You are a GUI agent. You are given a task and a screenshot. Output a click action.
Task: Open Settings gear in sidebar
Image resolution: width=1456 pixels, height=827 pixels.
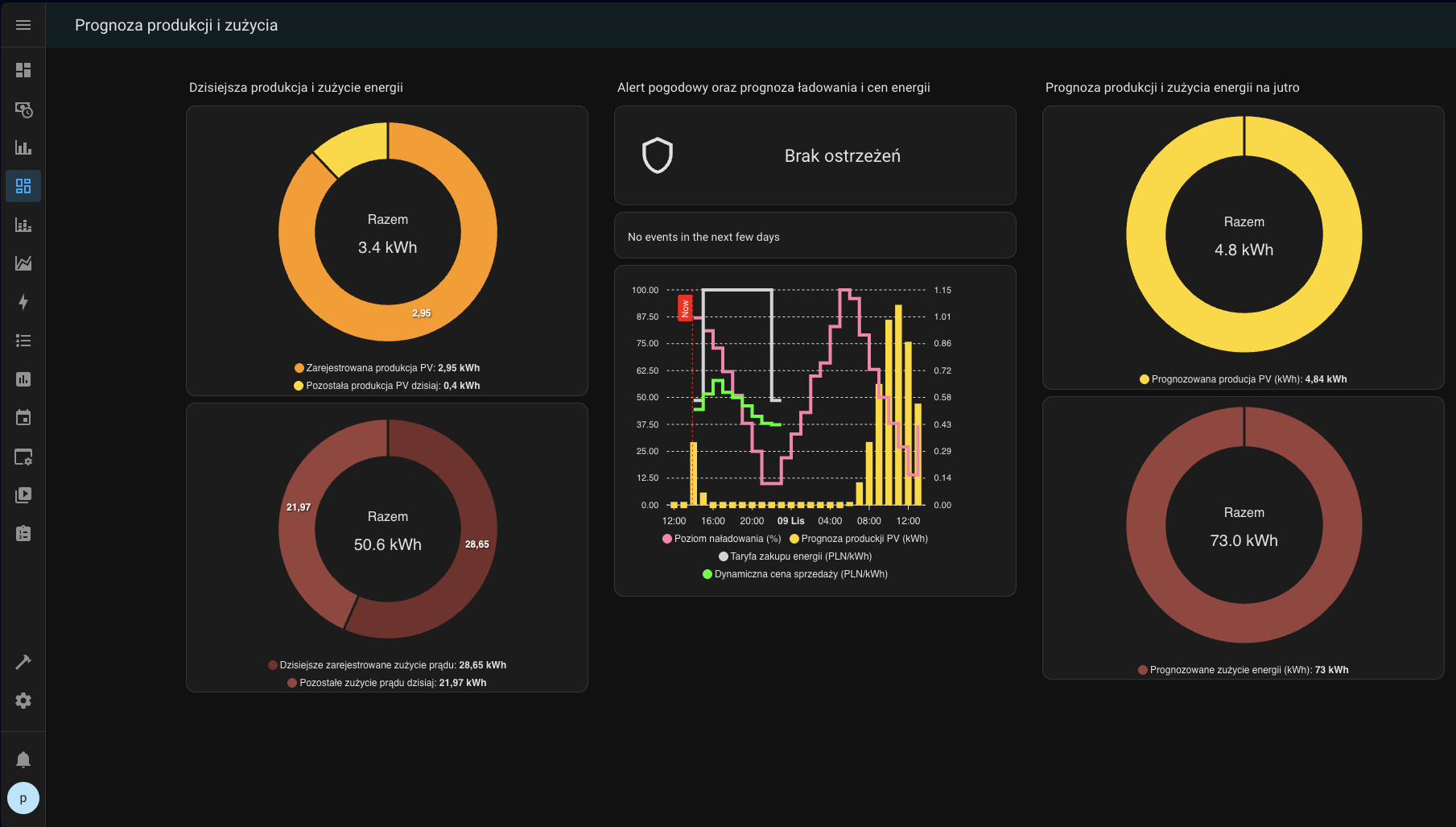point(23,701)
